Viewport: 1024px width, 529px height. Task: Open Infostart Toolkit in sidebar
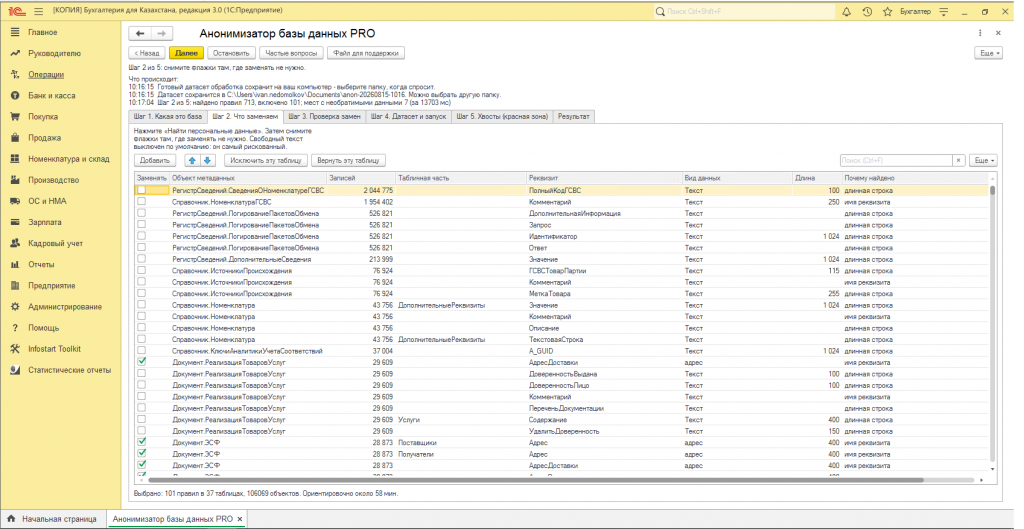click(x=54, y=349)
